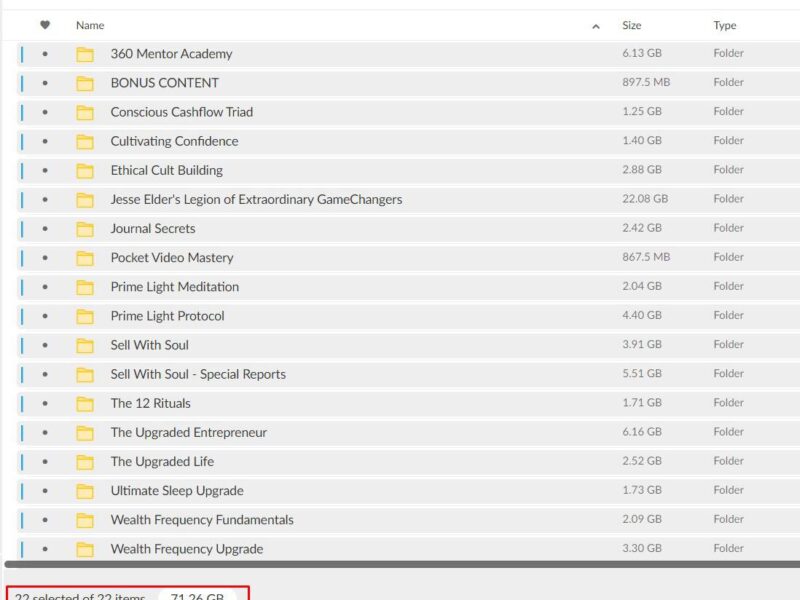Click the Prime Light Protocol folder icon
This screenshot has height=600, width=800.
coord(85,316)
